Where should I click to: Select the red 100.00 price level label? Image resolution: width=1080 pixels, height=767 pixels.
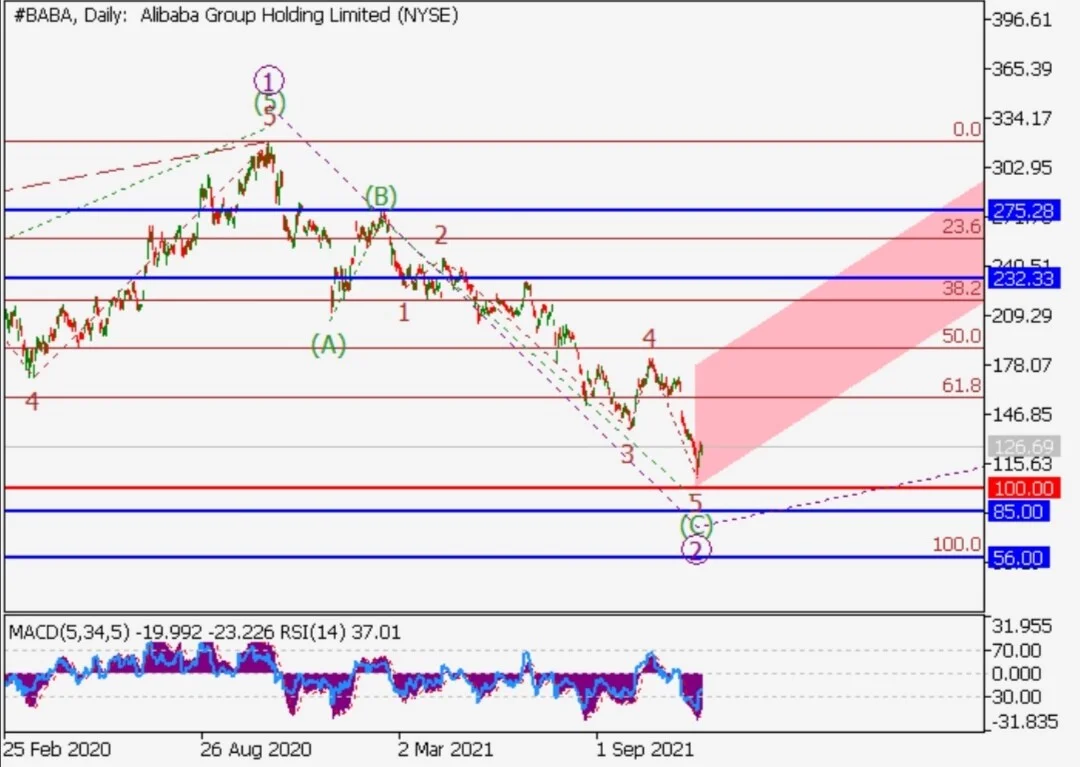coord(1024,488)
